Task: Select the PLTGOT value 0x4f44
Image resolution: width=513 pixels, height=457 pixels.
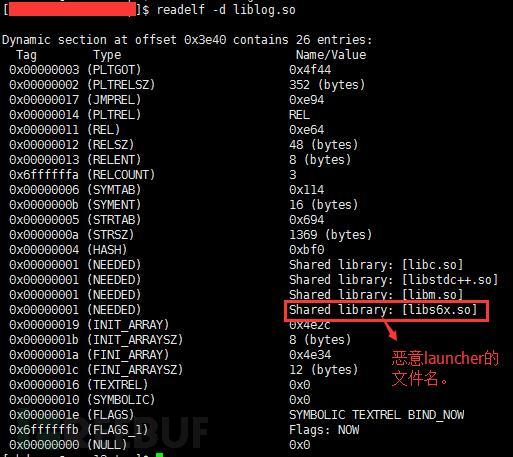Action: coord(310,70)
